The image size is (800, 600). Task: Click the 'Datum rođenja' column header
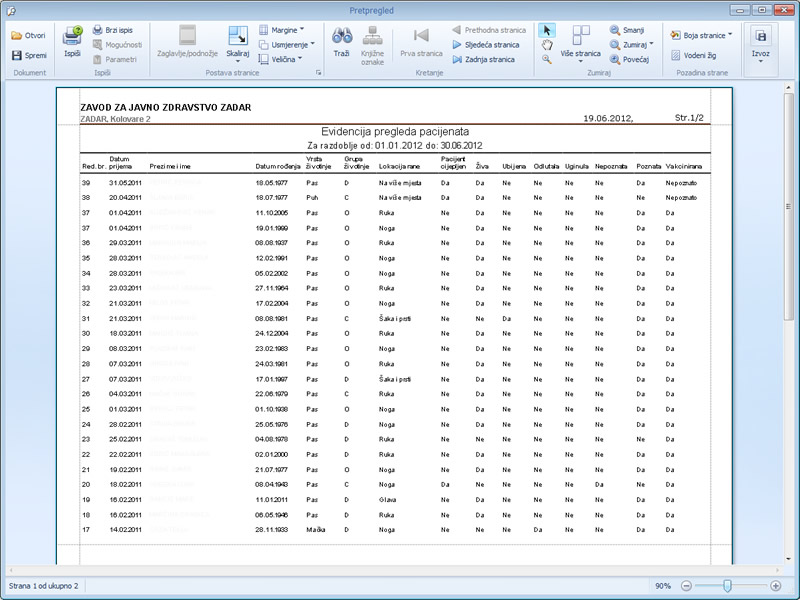(x=278, y=166)
